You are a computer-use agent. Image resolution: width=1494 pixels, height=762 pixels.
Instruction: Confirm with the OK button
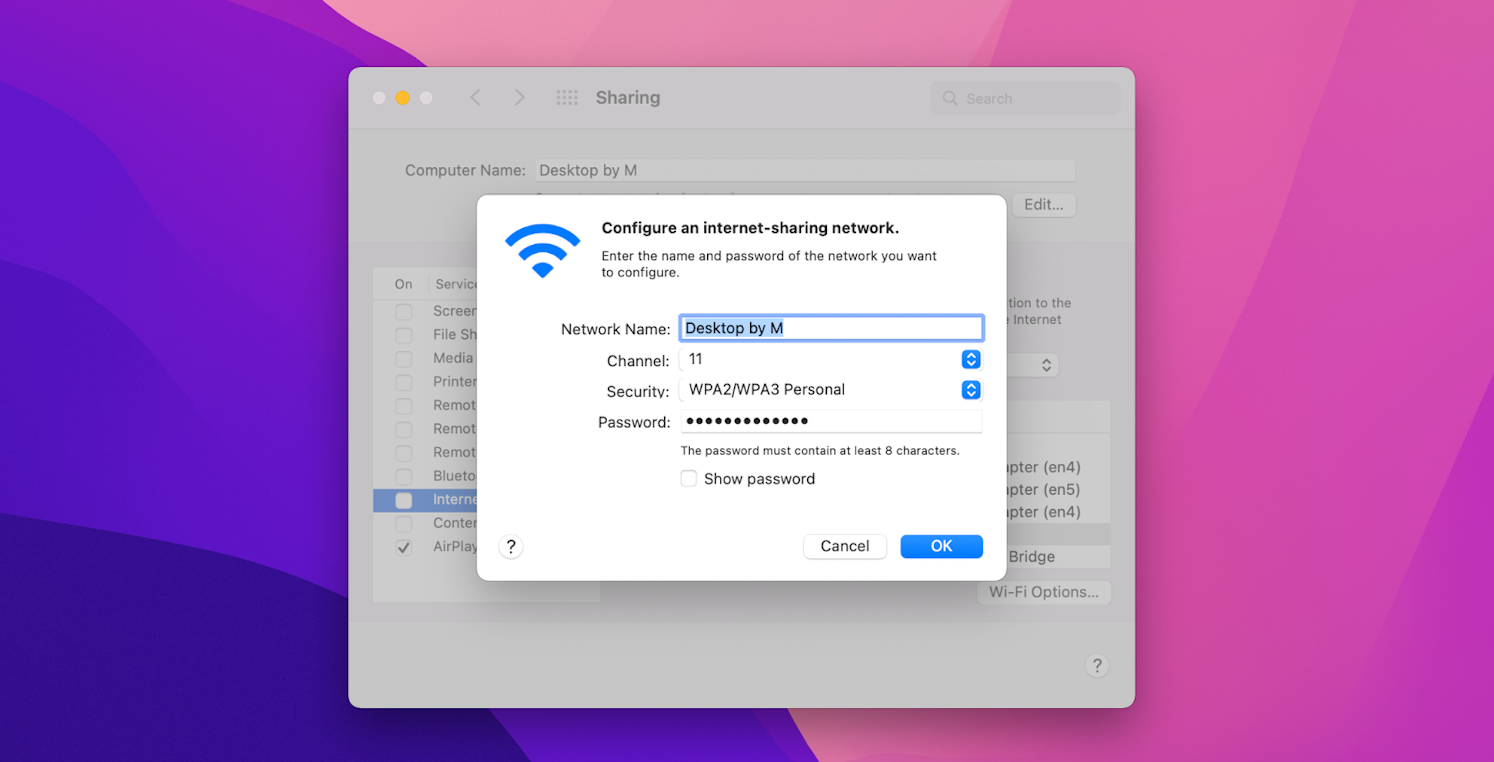(x=941, y=546)
